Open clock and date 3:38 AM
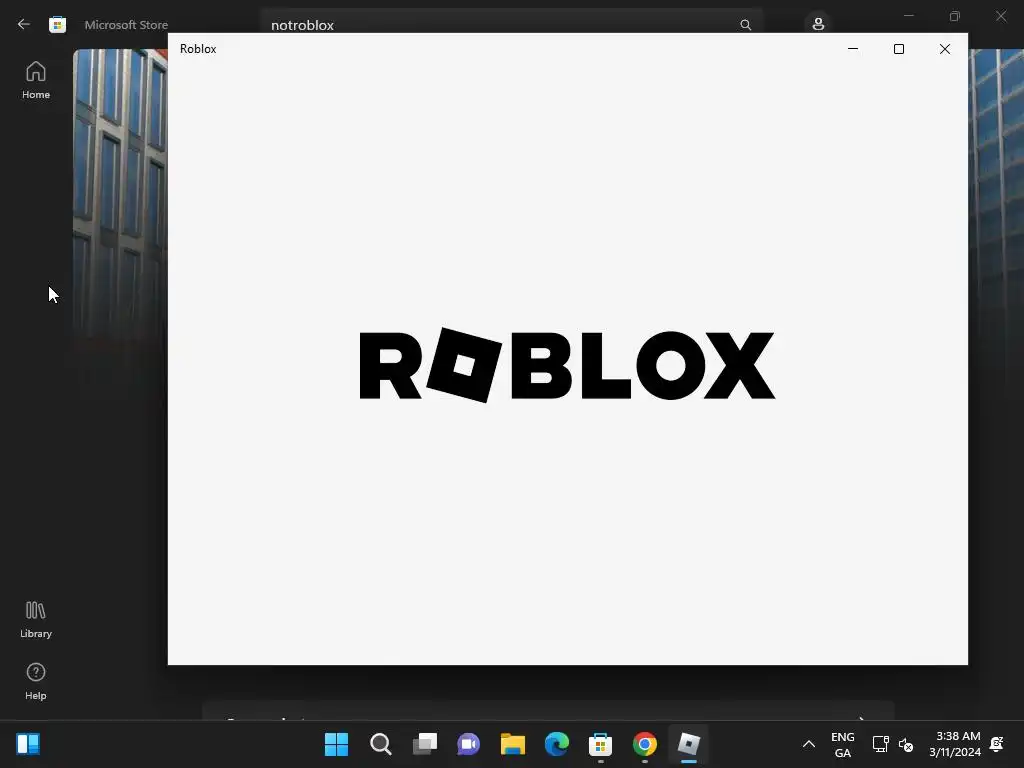Screen dimensions: 1024x768 (955, 744)
